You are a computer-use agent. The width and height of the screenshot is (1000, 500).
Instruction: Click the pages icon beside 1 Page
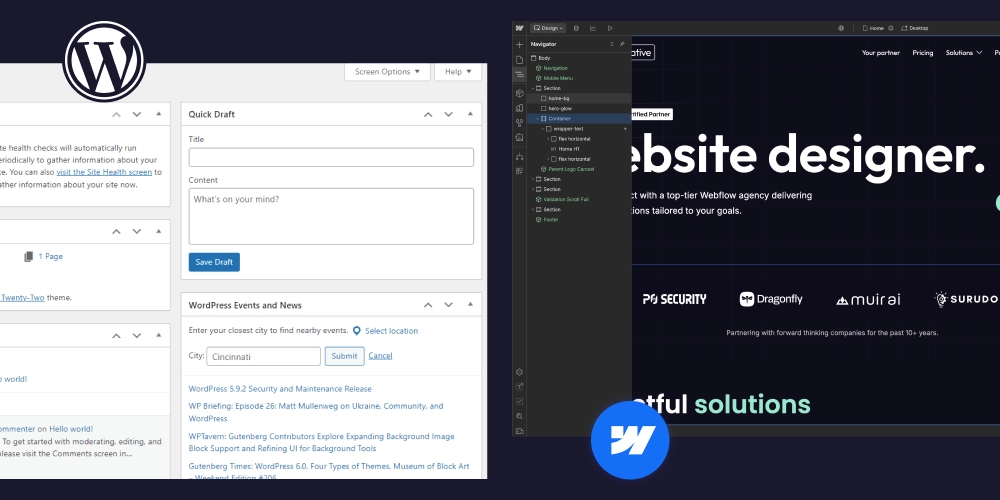29,256
